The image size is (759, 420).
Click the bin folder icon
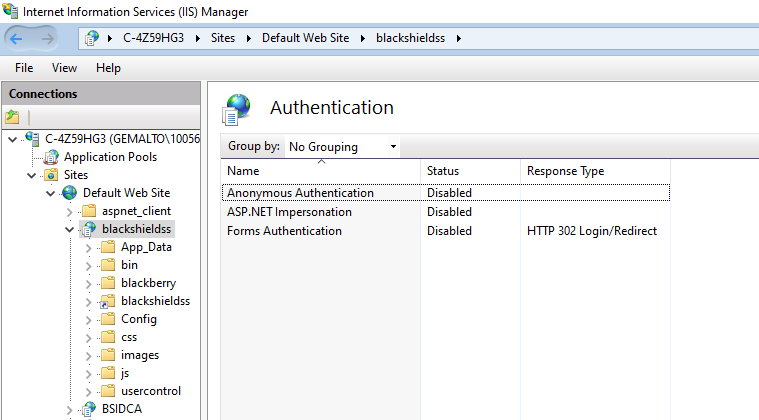point(108,265)
